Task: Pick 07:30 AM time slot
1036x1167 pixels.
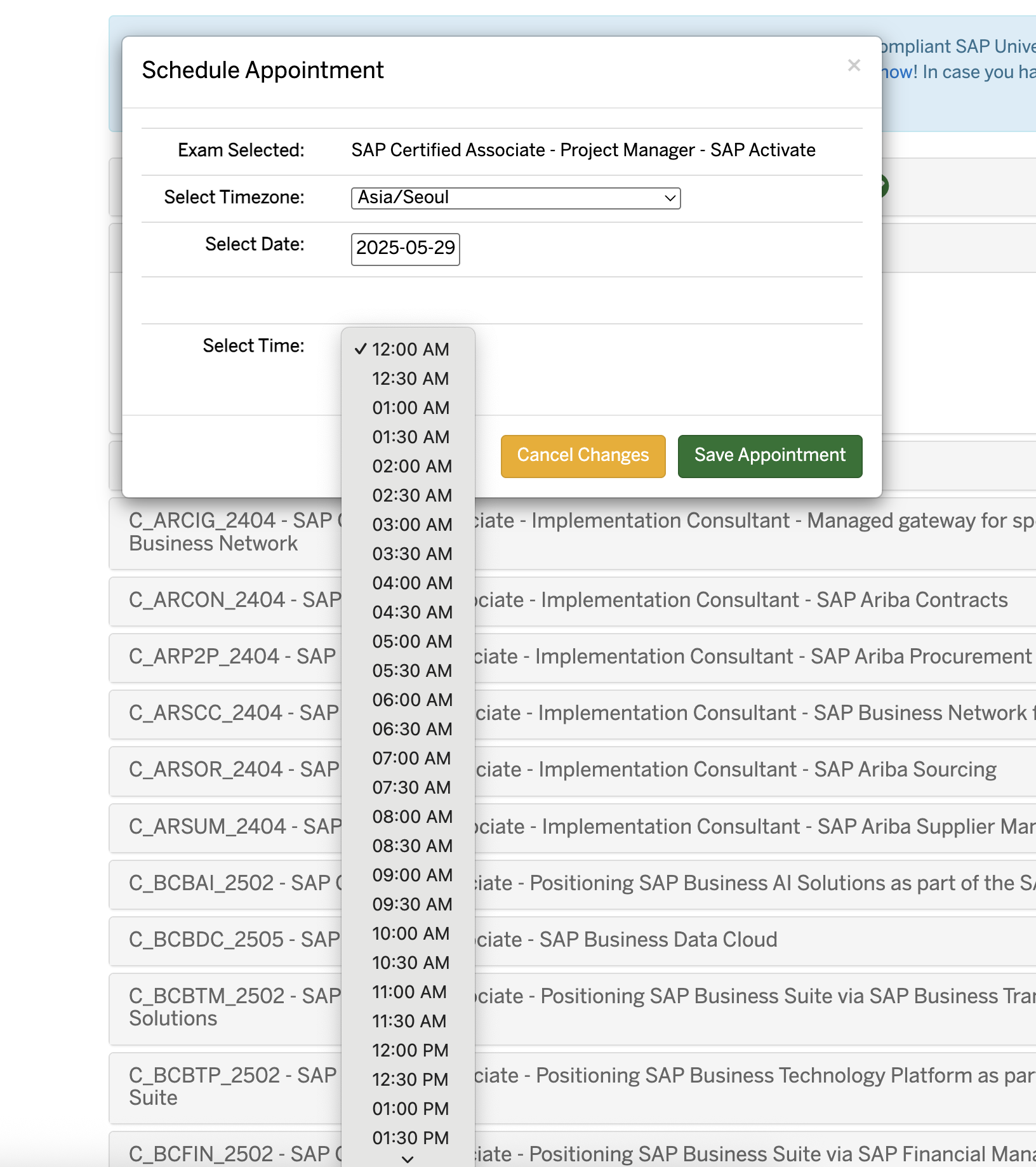Action: 408,787
